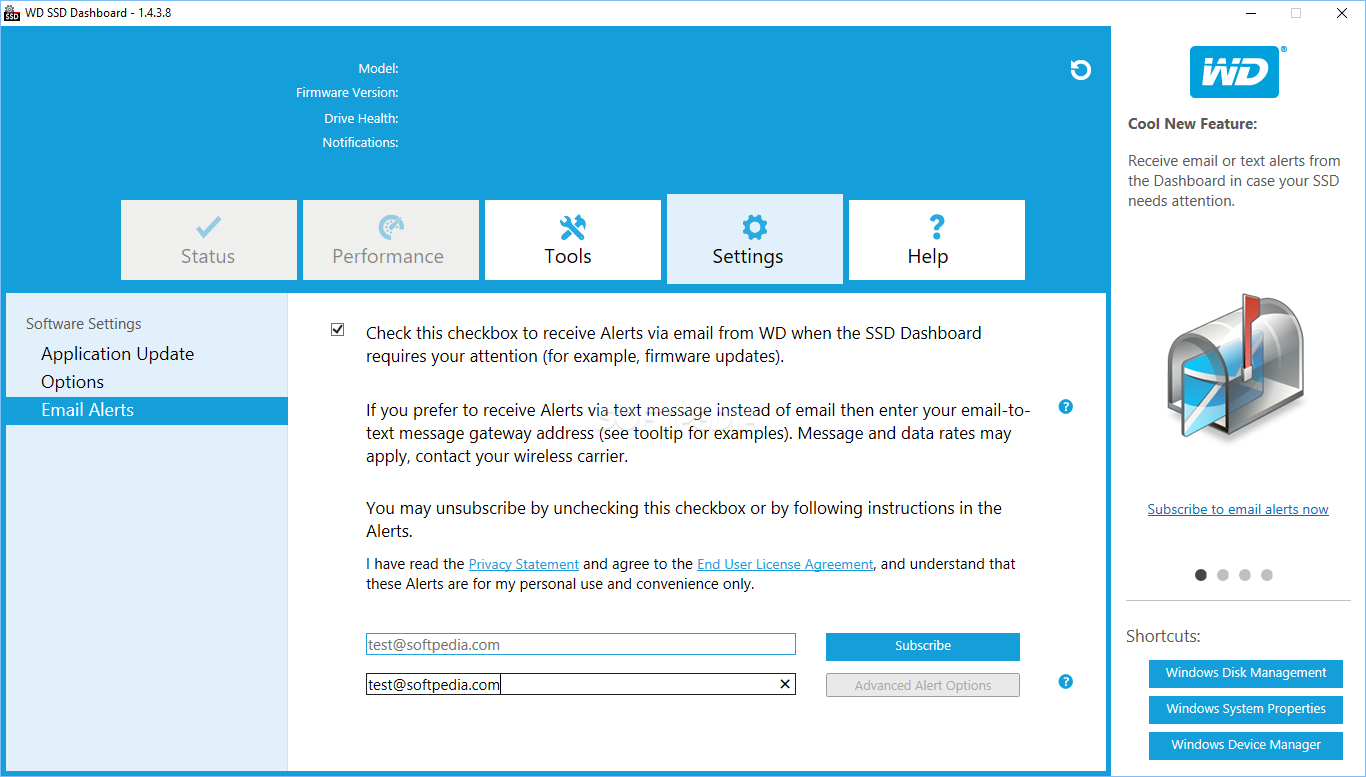Click the first email address input field
The height and width of the screenshot is (777, 1366).
(581, 645)
